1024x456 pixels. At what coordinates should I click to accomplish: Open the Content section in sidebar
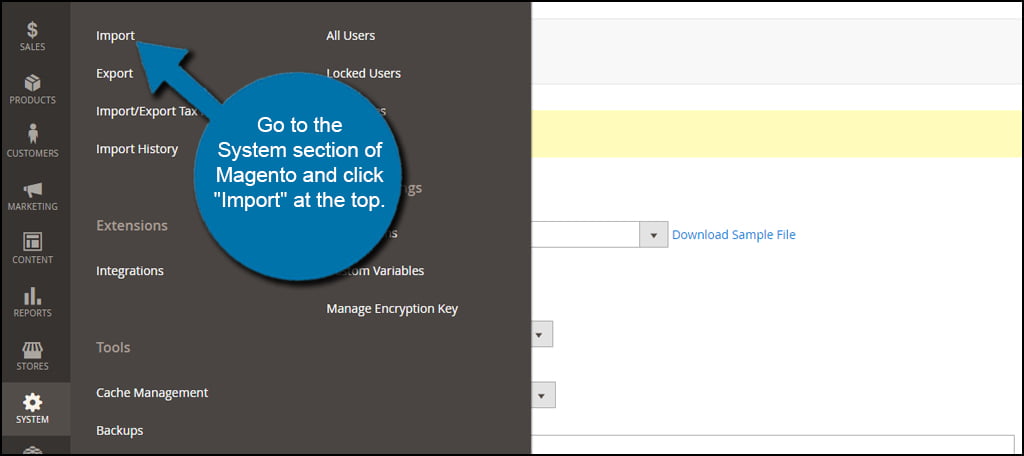click(x=32, y=248)
